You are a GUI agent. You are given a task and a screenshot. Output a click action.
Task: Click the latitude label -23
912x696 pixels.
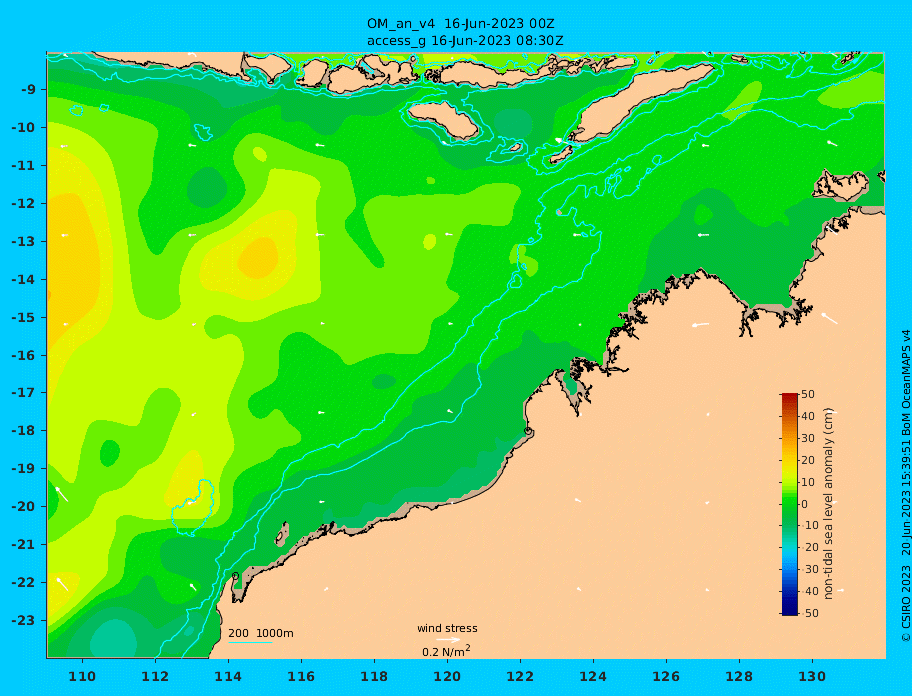24,620
